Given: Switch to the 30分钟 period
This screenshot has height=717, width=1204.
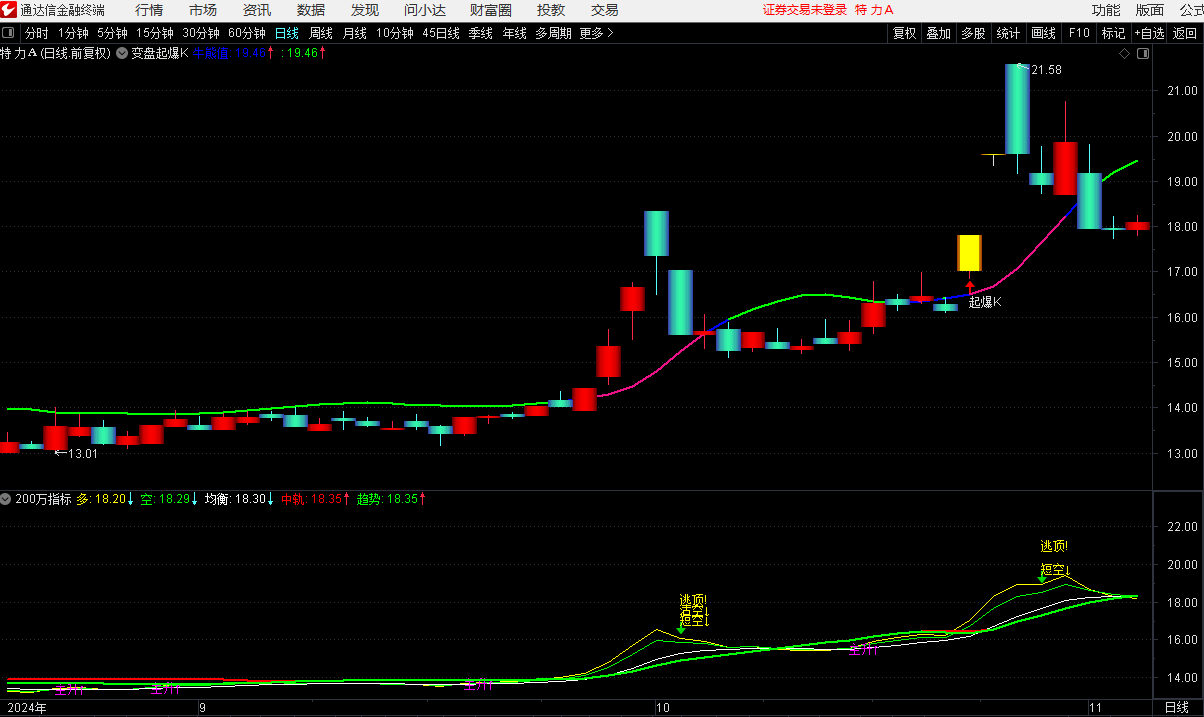Looking at the screenshot, I should click(x=201, y=33).
